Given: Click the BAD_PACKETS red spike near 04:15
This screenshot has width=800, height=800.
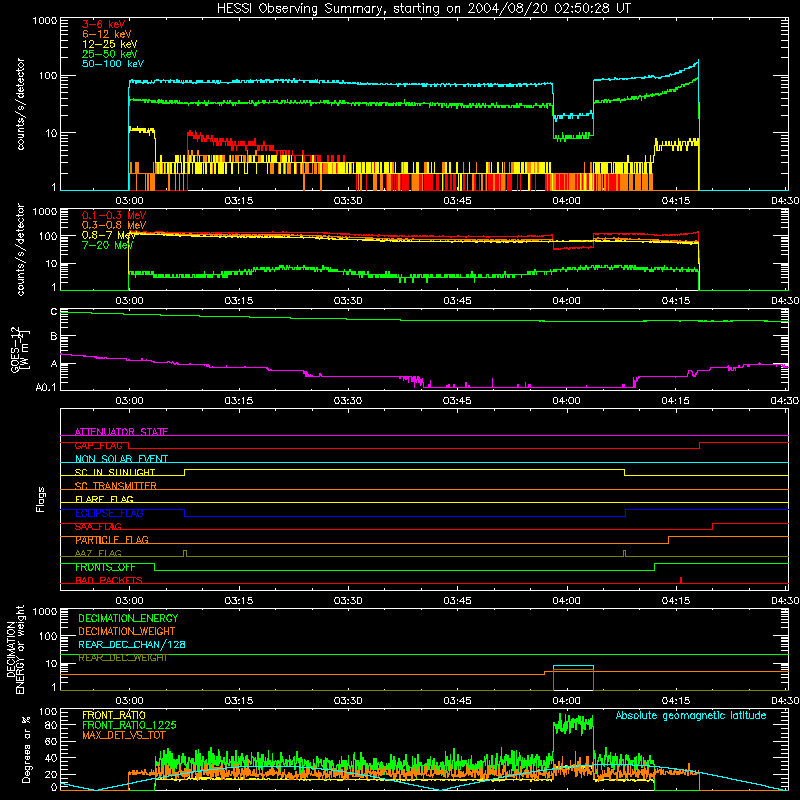Looking at the screenshot, I should coord(681,580).
